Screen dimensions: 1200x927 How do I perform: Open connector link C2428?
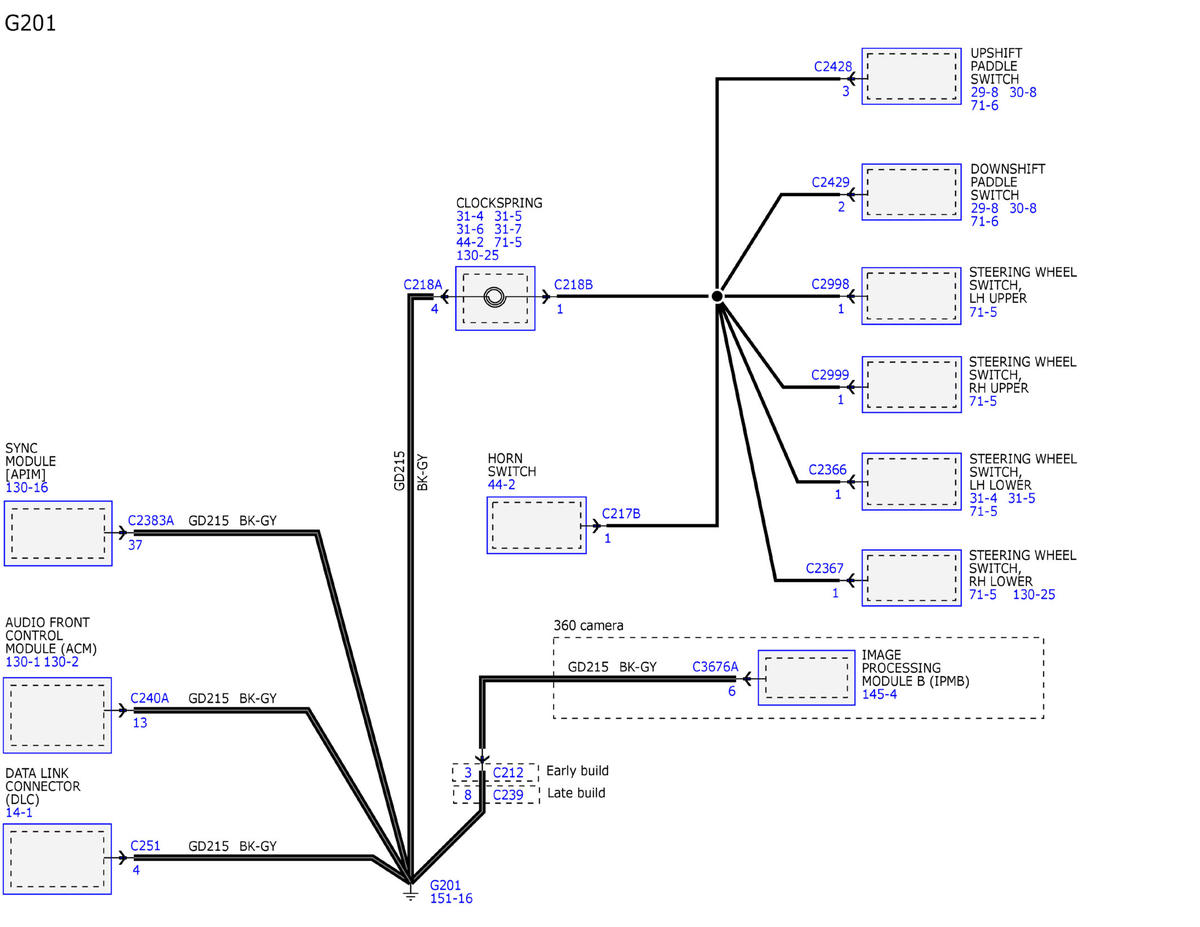[x=833, y=67]
